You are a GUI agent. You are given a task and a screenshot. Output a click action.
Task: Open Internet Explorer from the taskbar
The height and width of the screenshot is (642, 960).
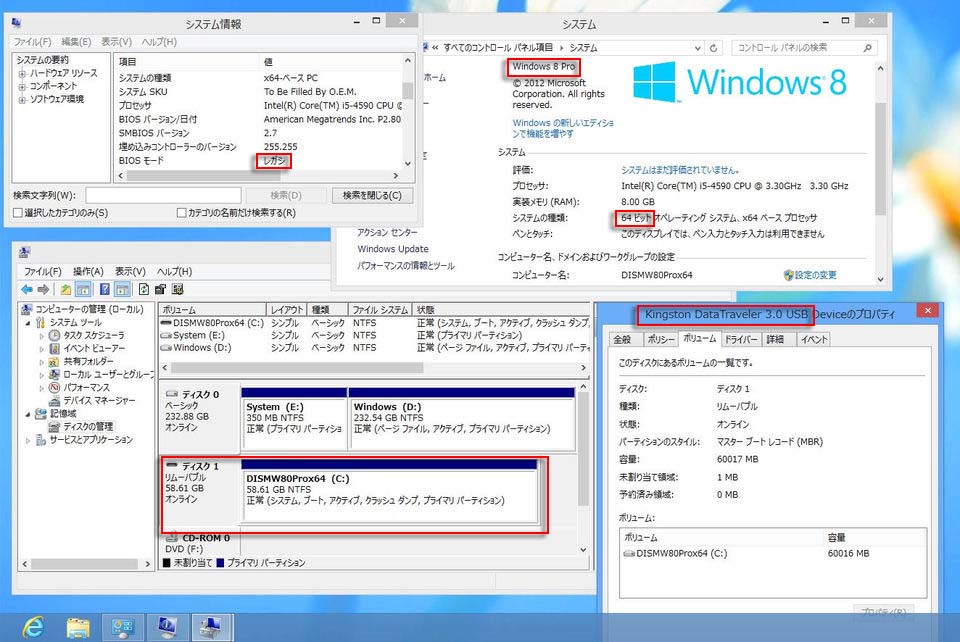[x=33, y=627]
